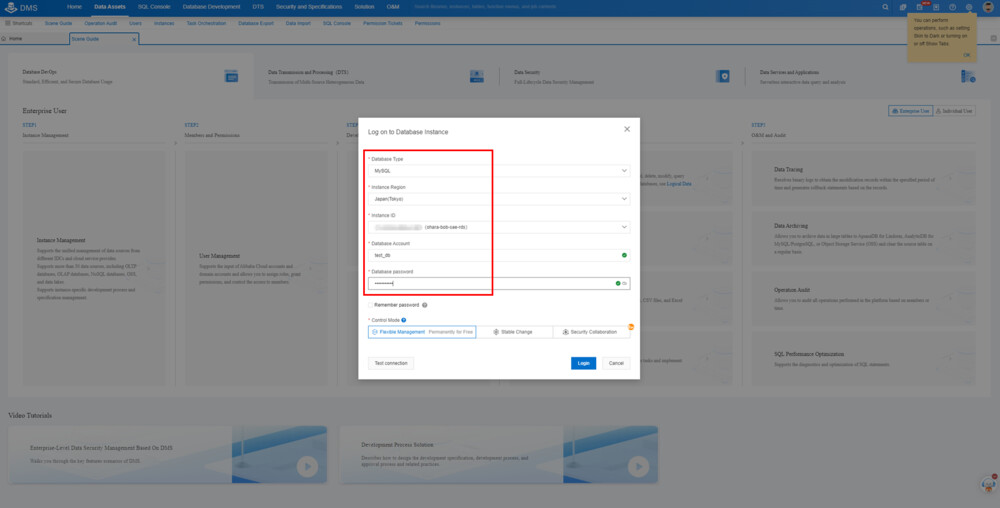Viewport: 1000px width, 508px height.
Task: Select Security Collaboration control mode
Action: tap(591, 331)
